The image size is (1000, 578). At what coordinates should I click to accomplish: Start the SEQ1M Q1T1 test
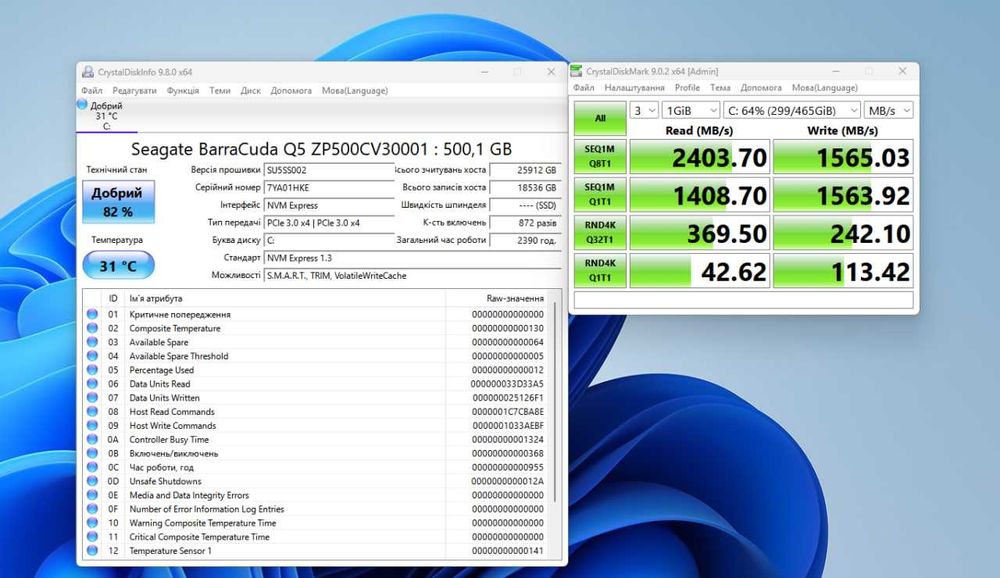(600, 195)
